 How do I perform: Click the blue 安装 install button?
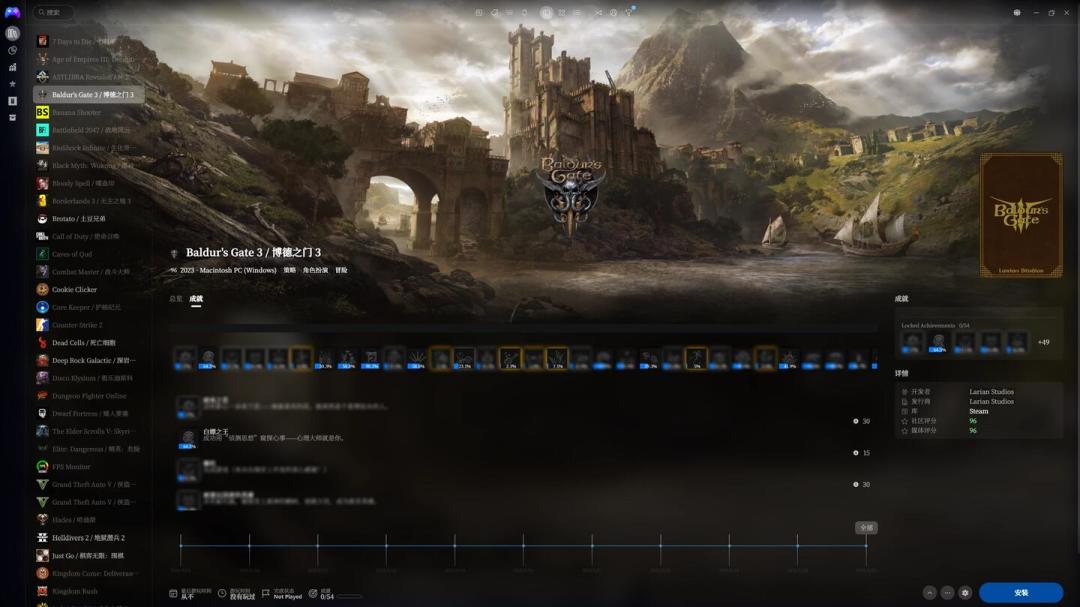(x=1021, y=593)
